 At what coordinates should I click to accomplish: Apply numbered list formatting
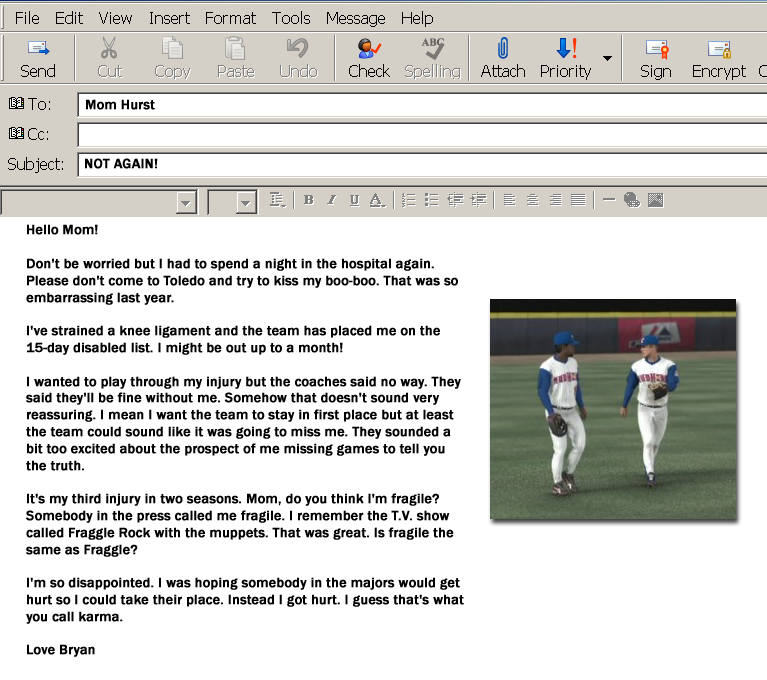(x=408, y=200)
